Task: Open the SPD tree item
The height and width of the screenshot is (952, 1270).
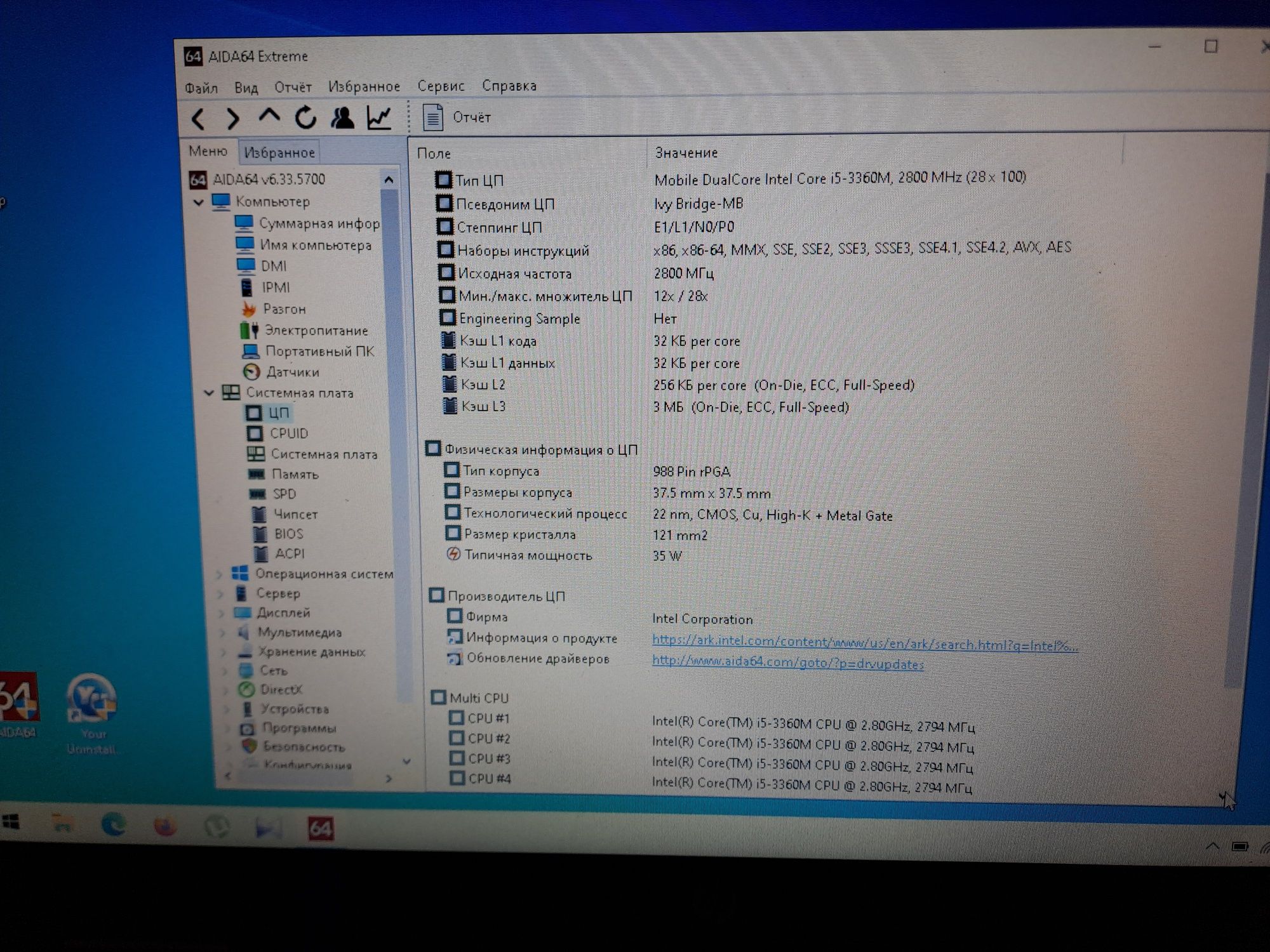Action: pyautogui.click(x=272, y=494)
